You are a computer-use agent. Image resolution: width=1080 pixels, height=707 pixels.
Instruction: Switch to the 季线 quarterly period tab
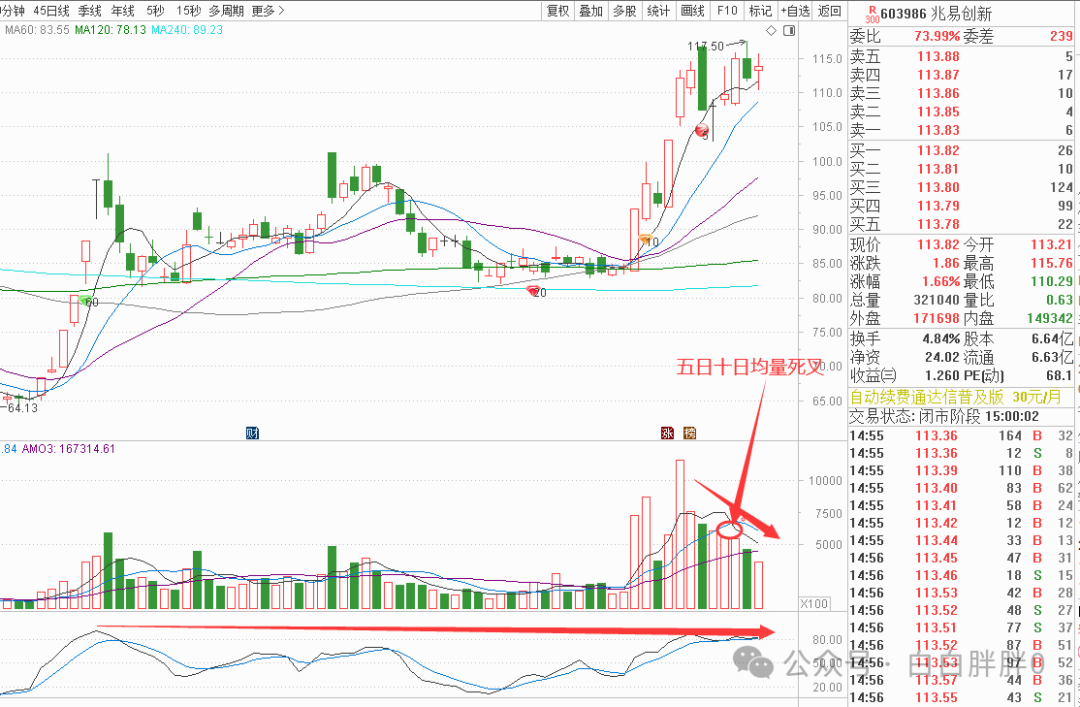[x=90, y=10]
